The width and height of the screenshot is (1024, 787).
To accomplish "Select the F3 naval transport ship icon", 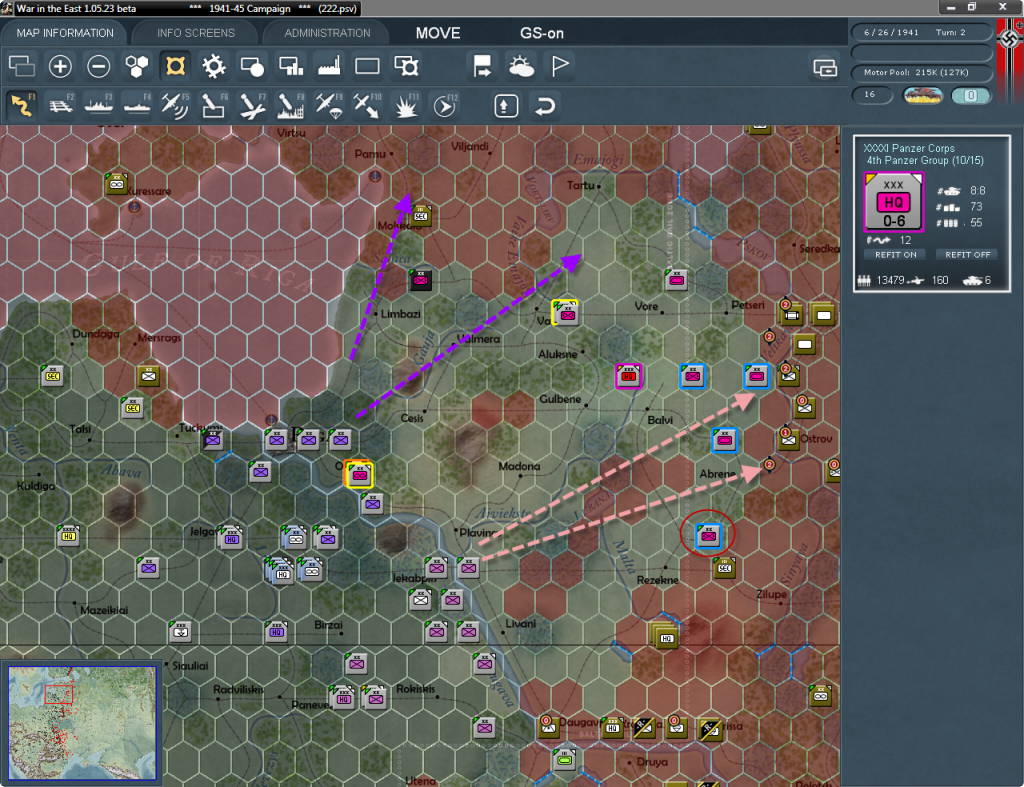I will click(x=99, y=105).
